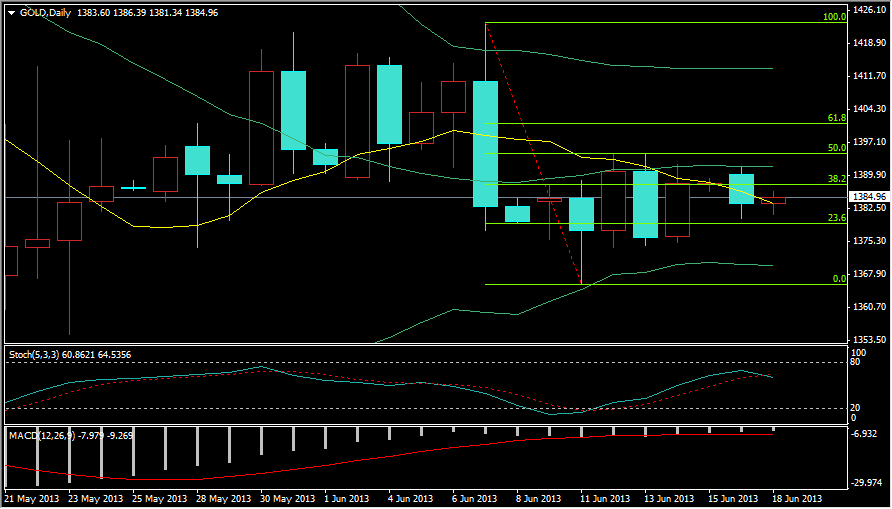
Task: Click price scale value 1426.10
Action: [868, 10]
